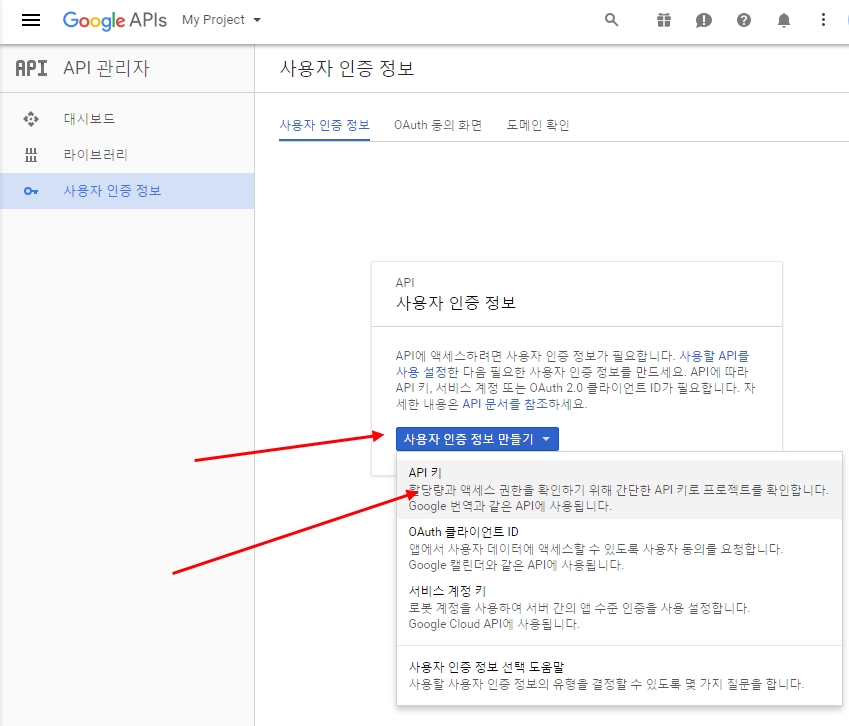
Task: Open the help question mark icon
Action: tap(744, 20)
